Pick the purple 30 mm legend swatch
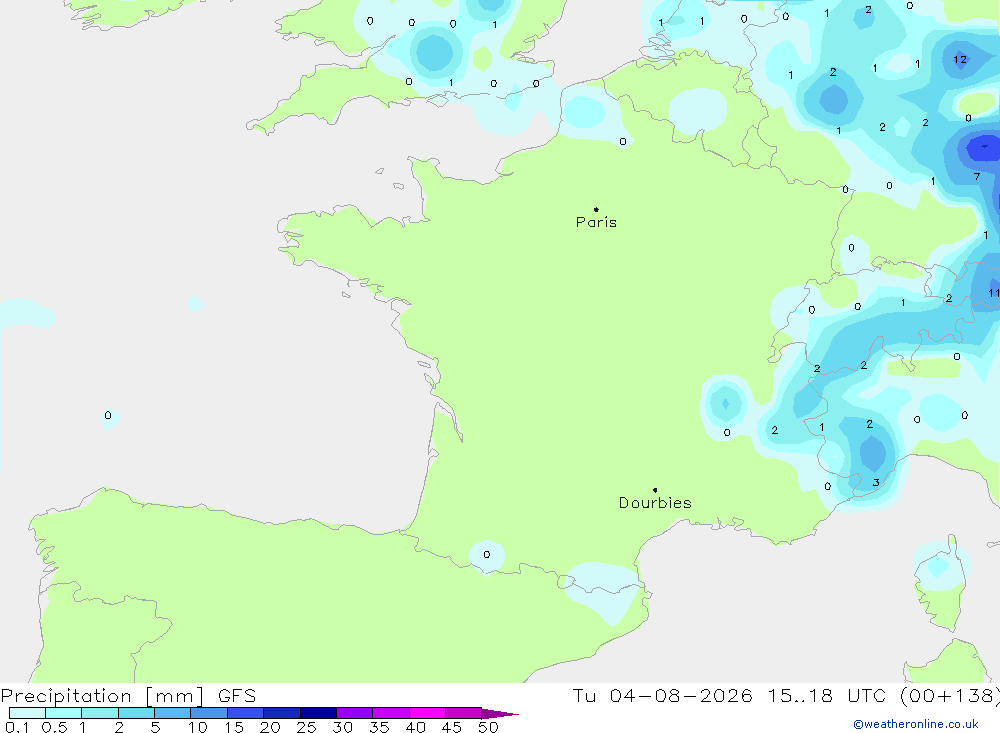 (x=355, y=713)
